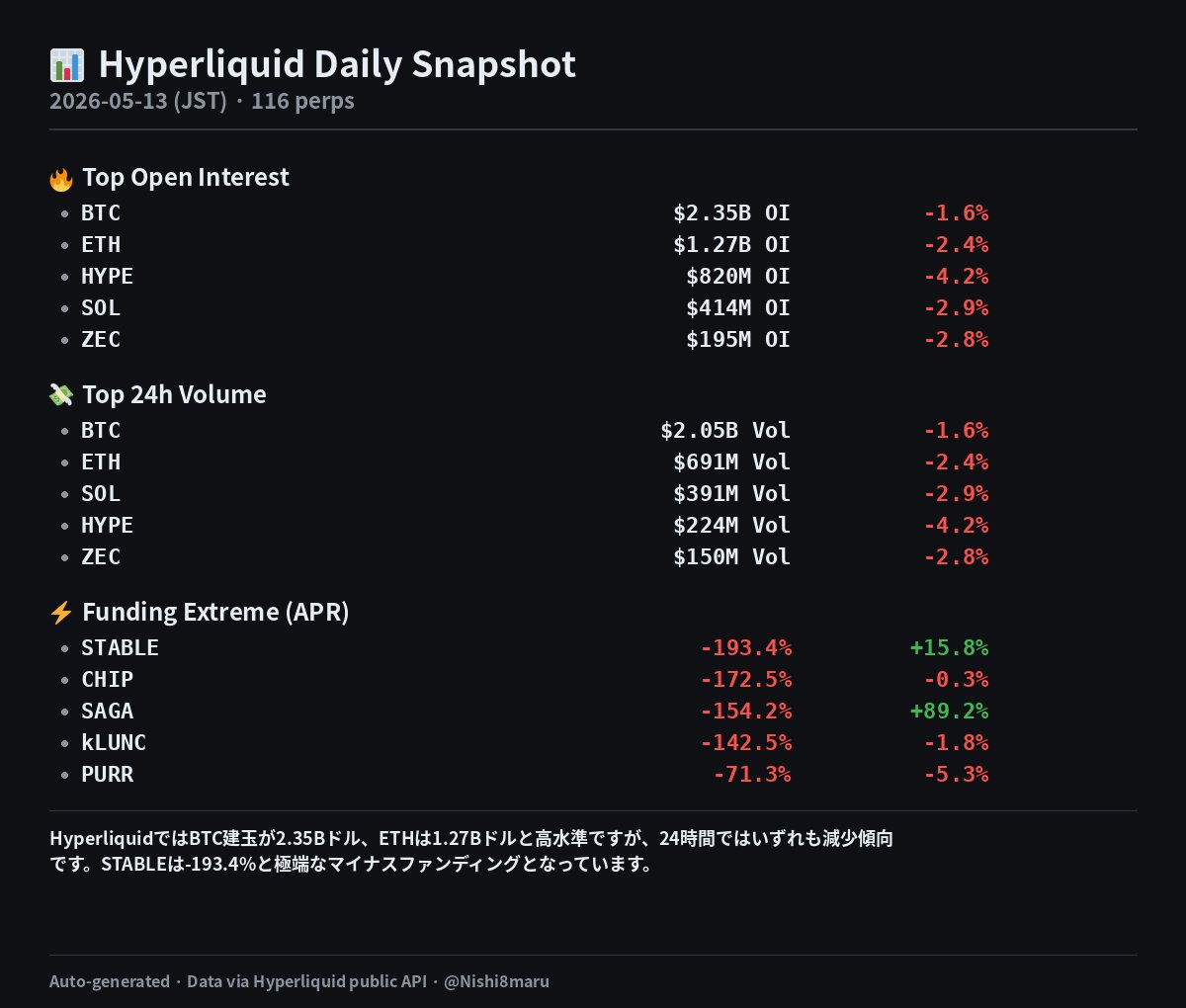Image resolution: width=1186 pixels, height=1008 pixels.
Task: Click the lightning bolt icon beside Funding Extreme
Action: click(61, 613)
